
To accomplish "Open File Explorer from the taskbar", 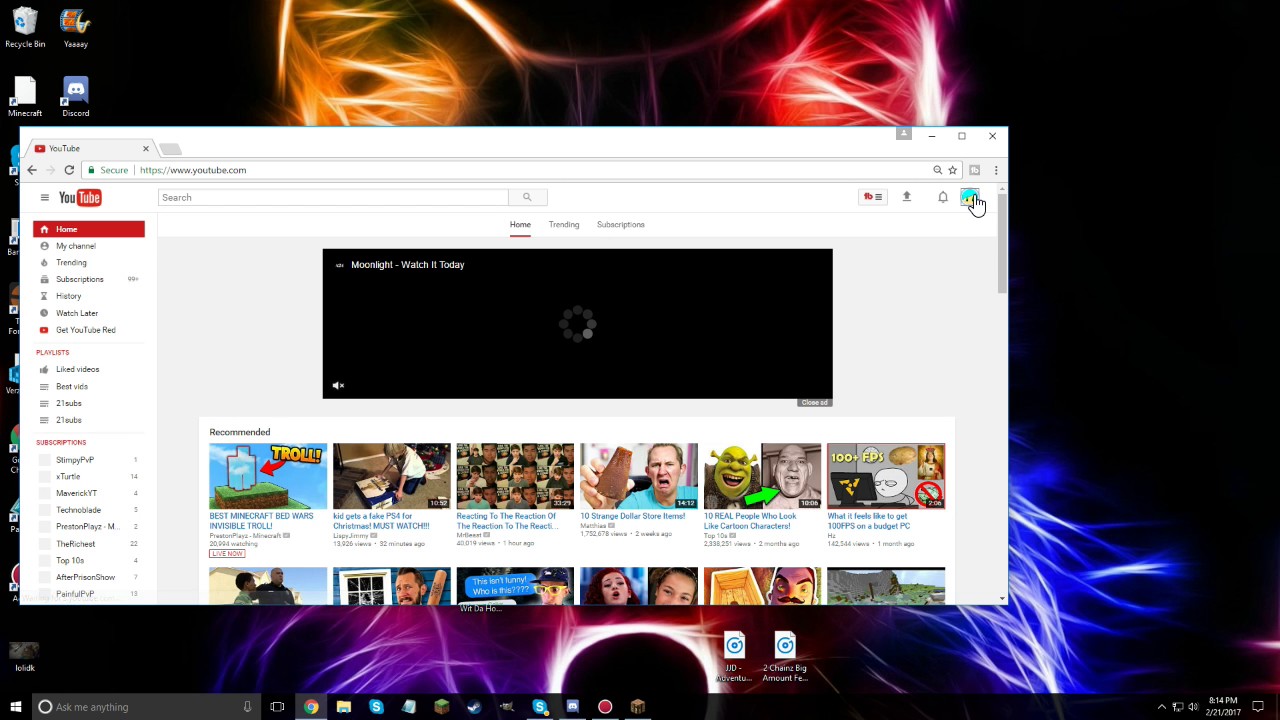I will [x=344, y=707].
